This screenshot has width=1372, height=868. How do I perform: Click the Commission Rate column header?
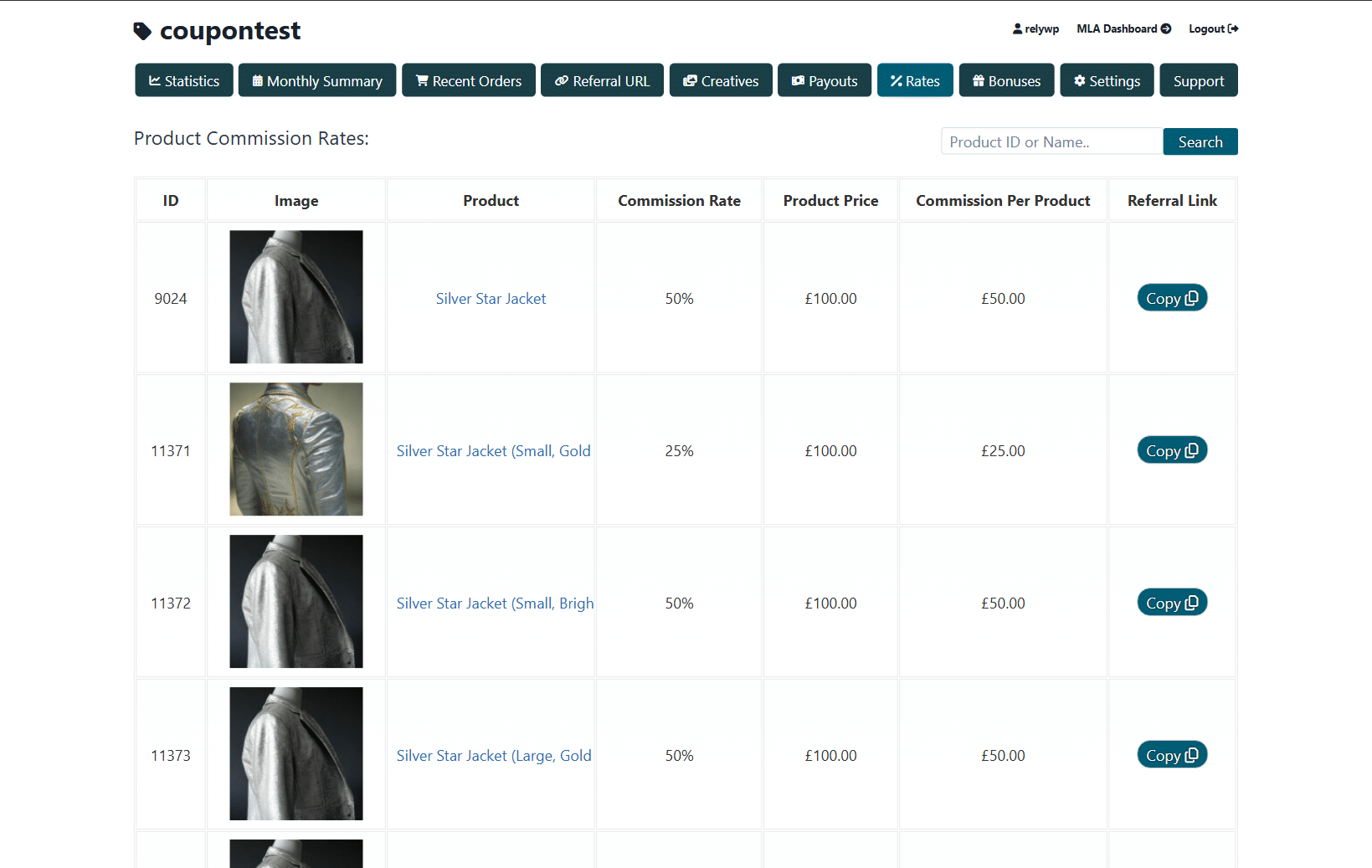click(679, 201)
